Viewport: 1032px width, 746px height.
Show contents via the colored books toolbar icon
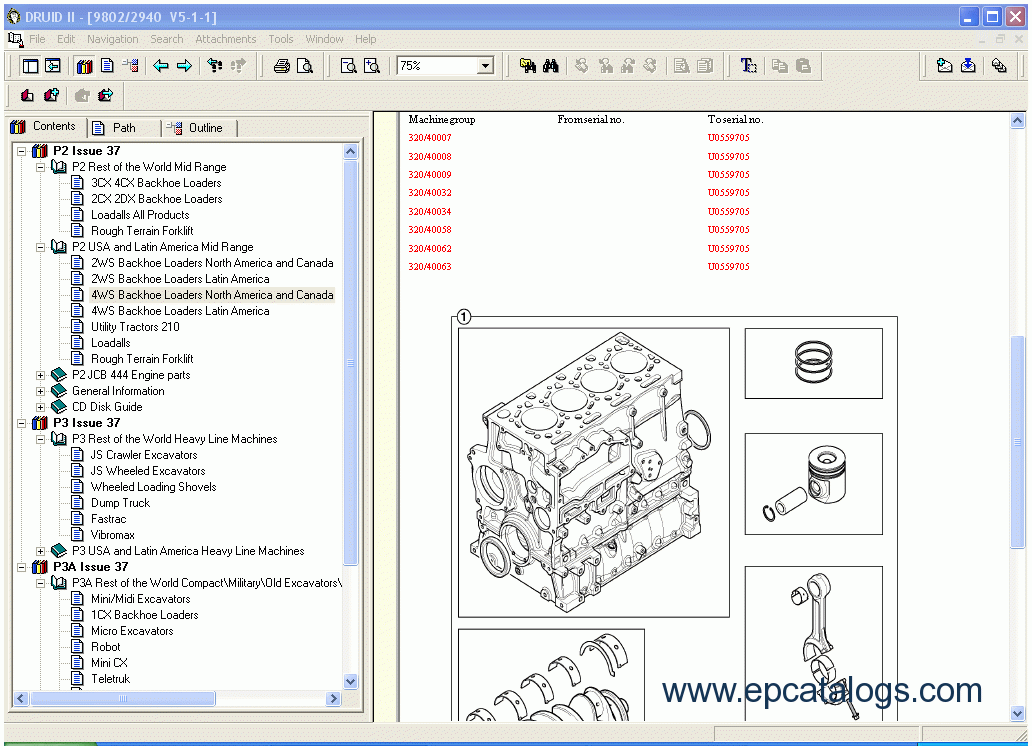click(84, 66)
